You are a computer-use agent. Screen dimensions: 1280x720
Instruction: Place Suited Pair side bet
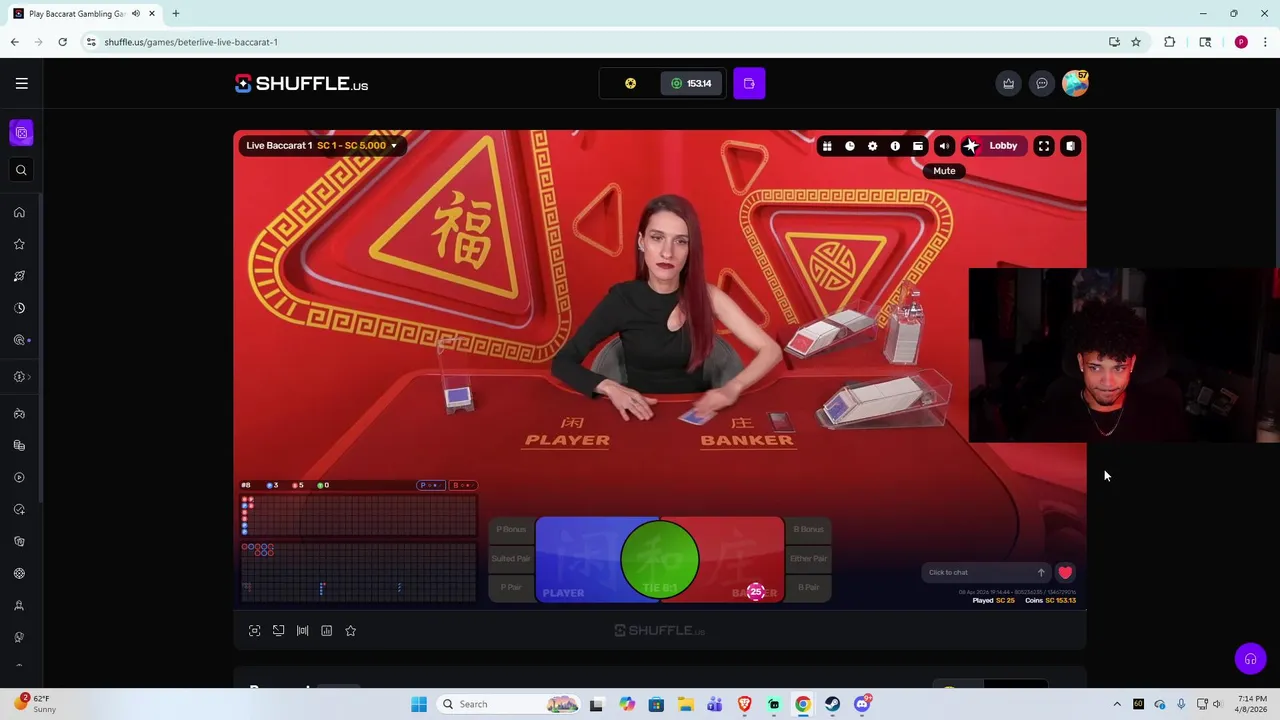[x=511, y=559]
